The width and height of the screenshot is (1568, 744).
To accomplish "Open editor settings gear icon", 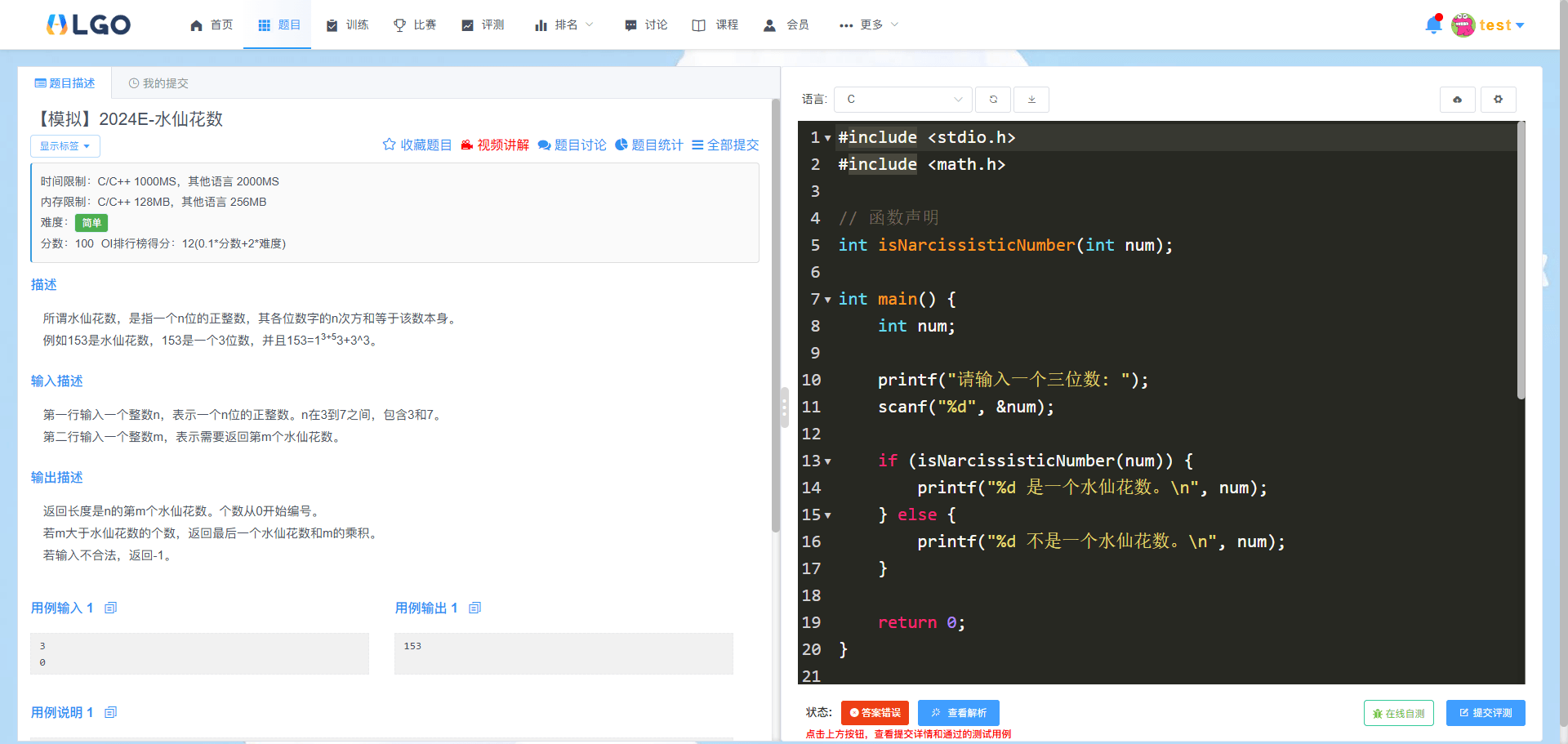I will click(x=1498, y=100).
